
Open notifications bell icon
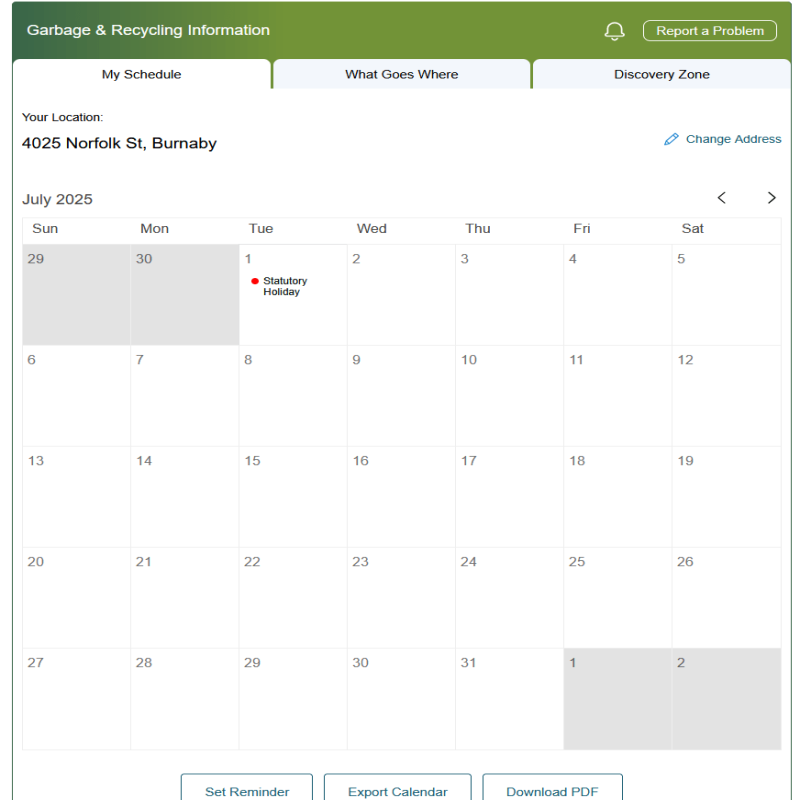614,31
